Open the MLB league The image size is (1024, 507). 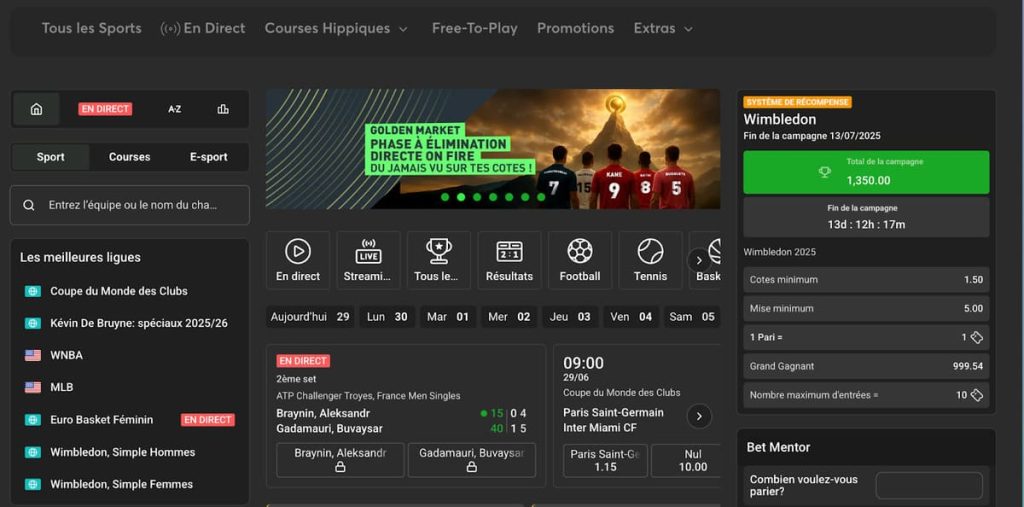(62, 387)
